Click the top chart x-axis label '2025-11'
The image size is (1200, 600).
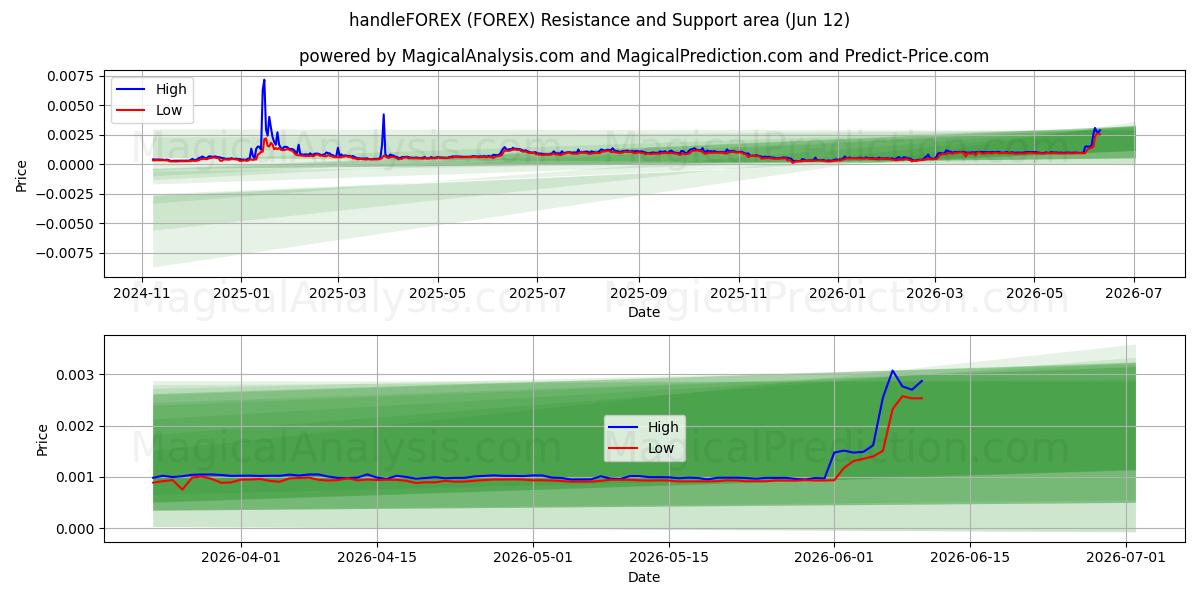coord(739,295)
